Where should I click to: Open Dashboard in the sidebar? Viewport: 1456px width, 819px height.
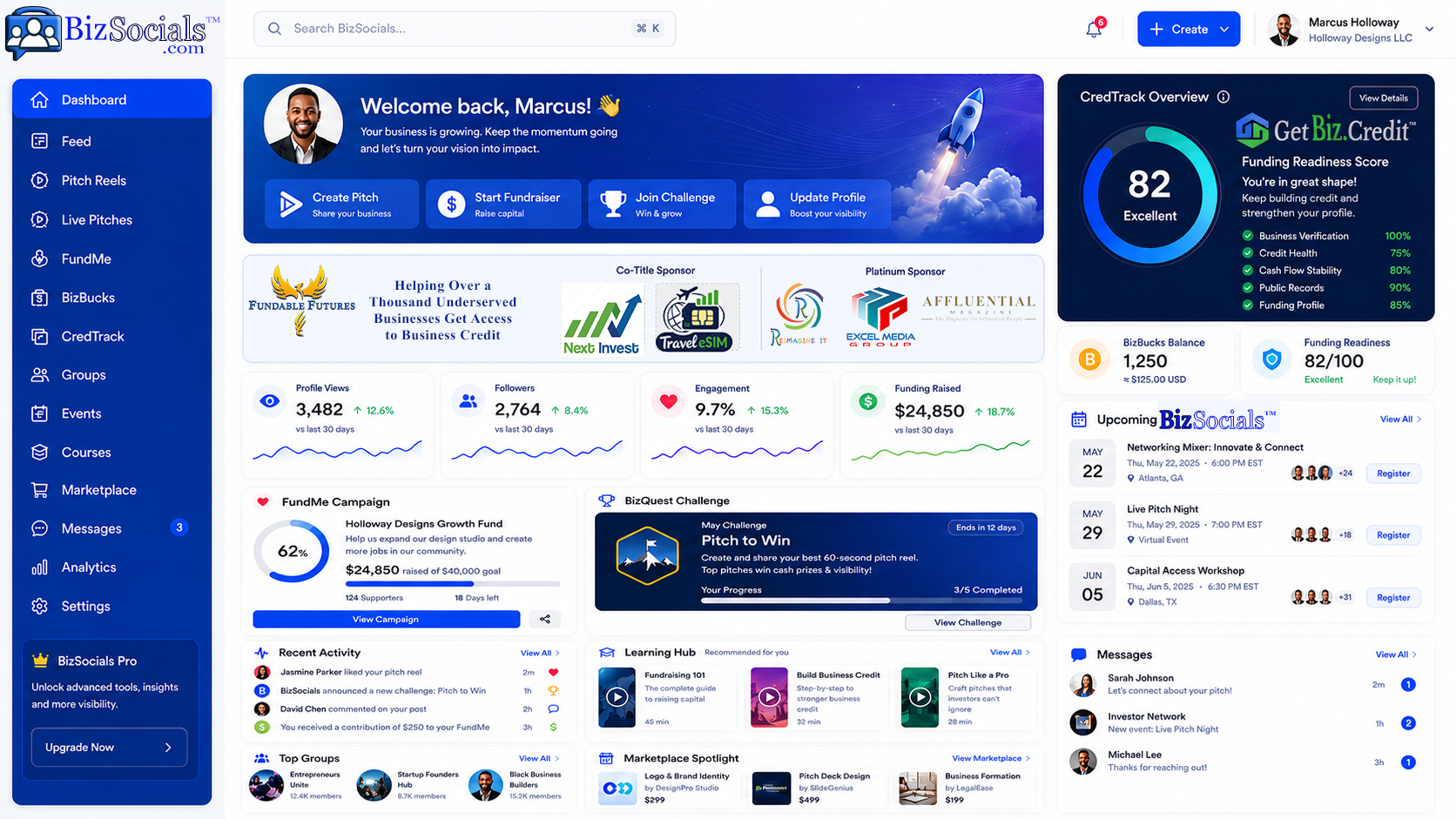111,99
